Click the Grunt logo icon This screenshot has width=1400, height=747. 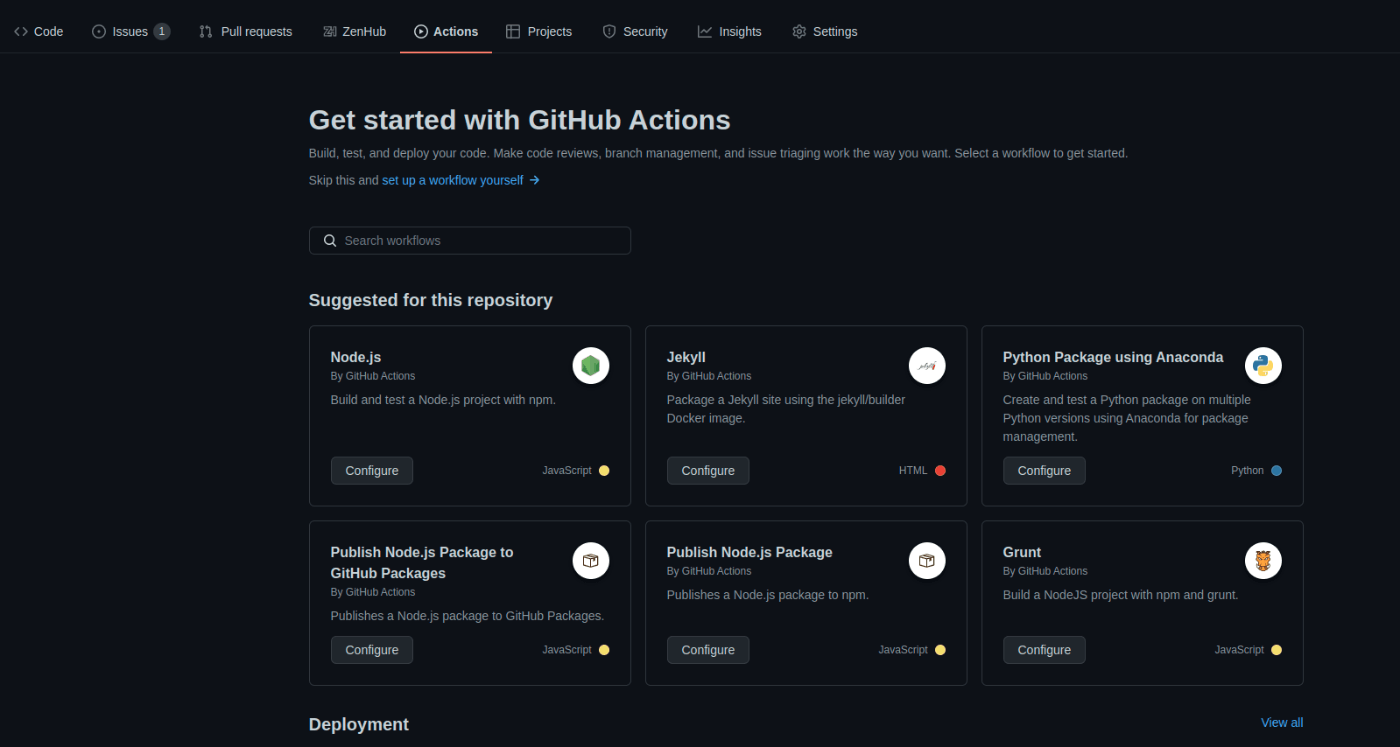coord(1263,561)
